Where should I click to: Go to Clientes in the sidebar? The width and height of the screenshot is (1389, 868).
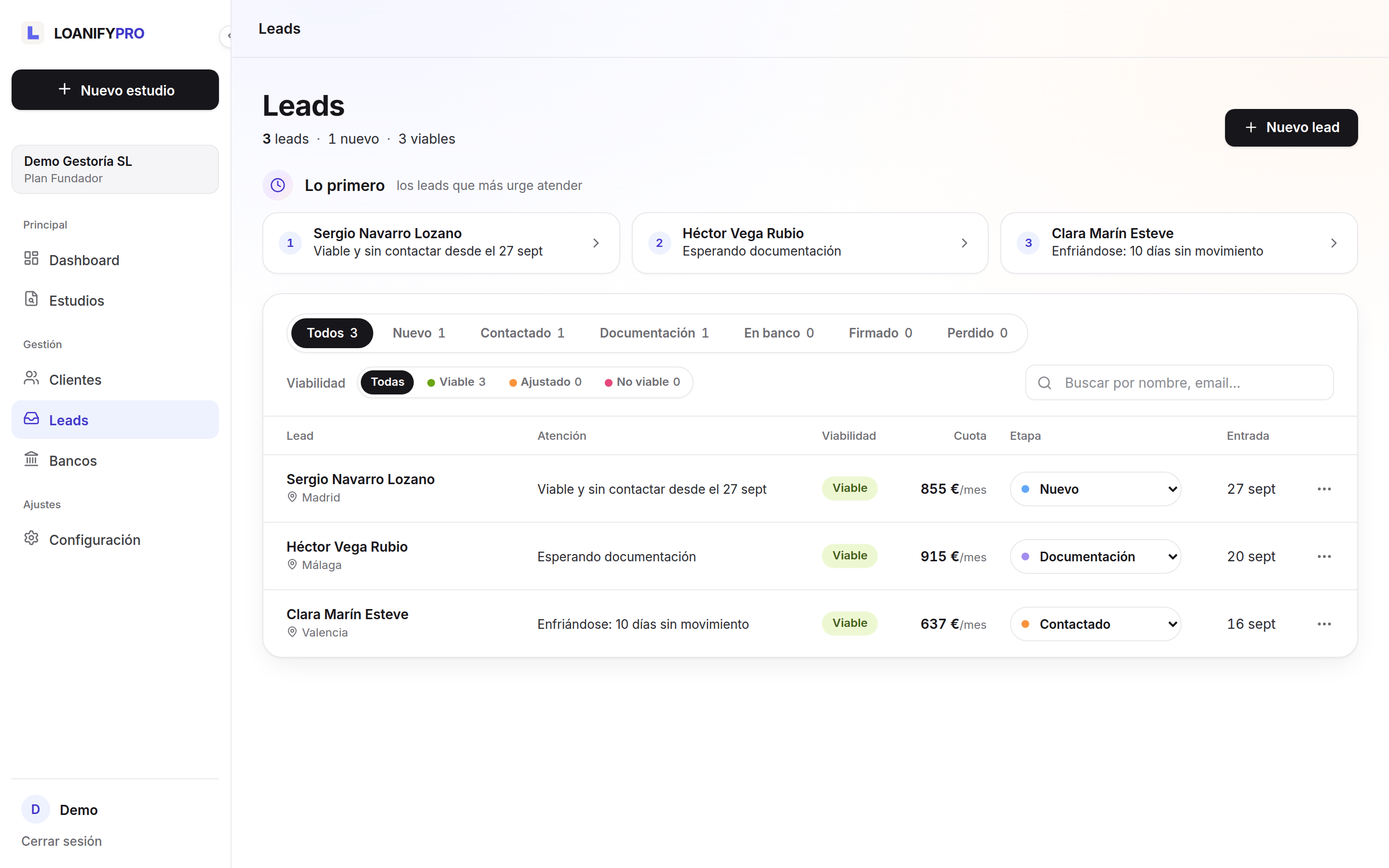click(x=115, y=380)
